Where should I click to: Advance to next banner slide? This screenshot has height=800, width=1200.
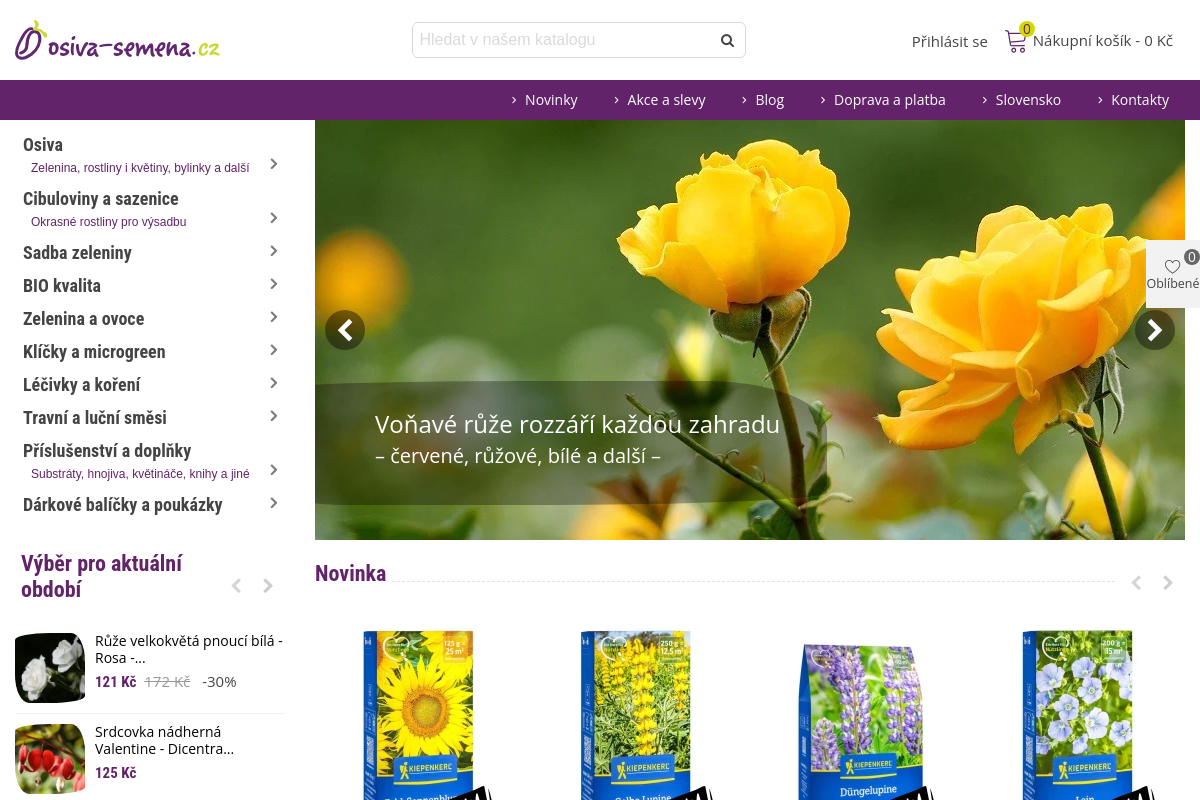coord(1154,330)
